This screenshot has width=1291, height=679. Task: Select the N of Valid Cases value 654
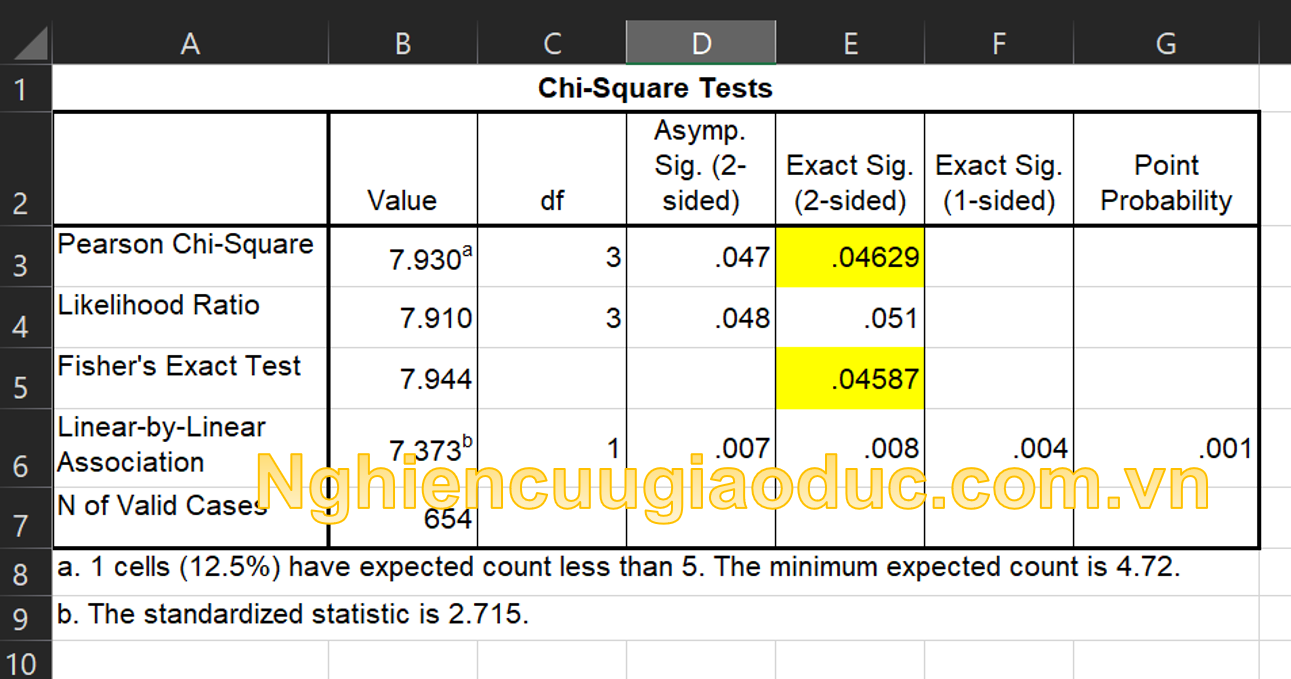[x=403, y=519]
